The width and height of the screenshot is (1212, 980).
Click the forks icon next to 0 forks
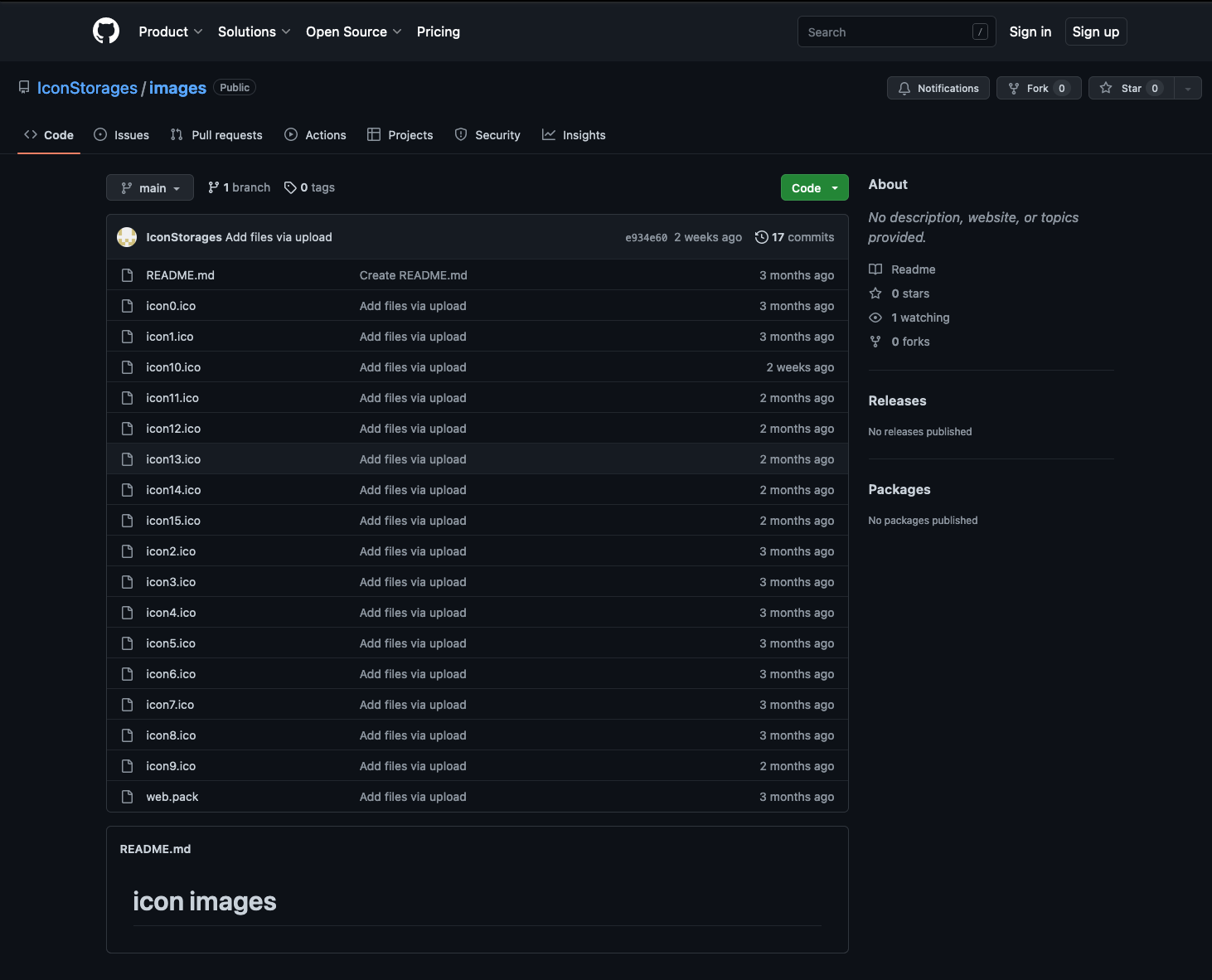[875, 342]
